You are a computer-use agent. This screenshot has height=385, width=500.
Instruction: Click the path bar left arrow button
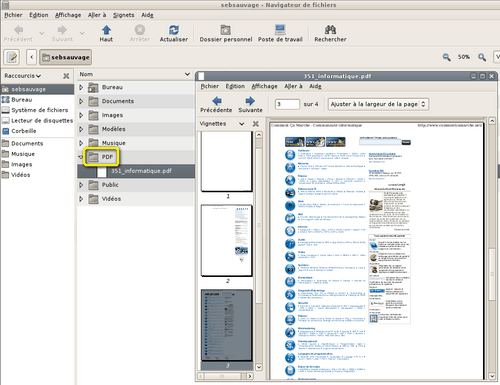(31, 57)
